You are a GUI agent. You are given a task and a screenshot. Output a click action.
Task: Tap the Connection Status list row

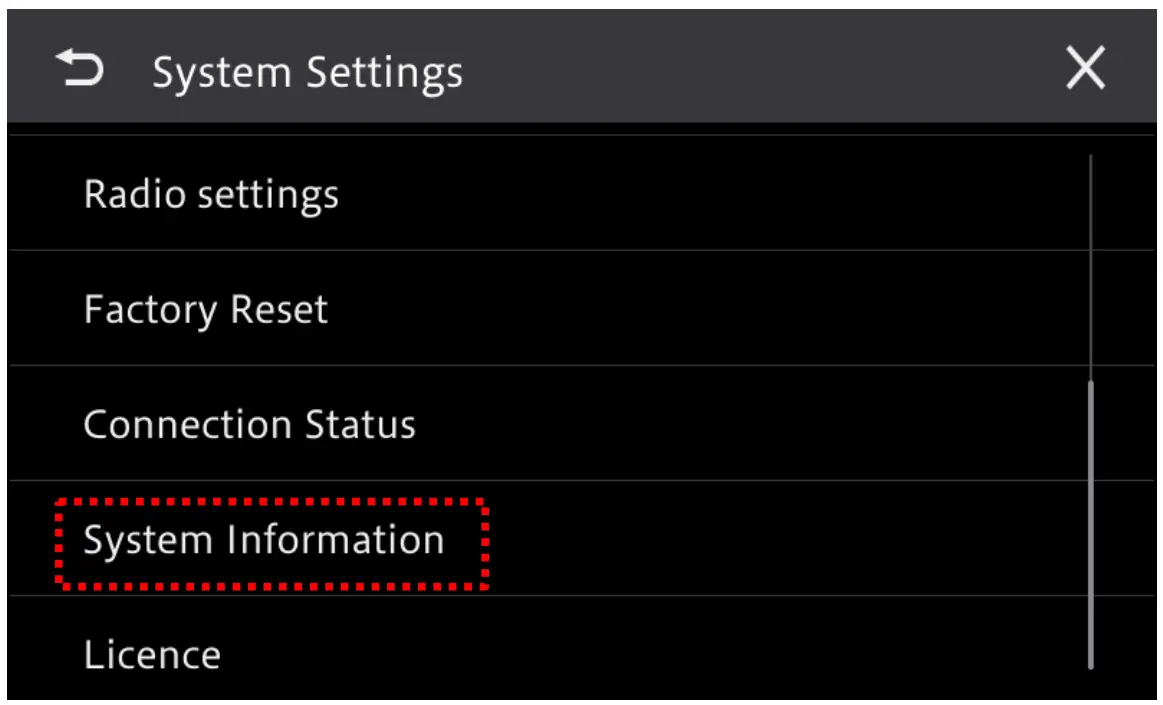(x=400, y=424)
